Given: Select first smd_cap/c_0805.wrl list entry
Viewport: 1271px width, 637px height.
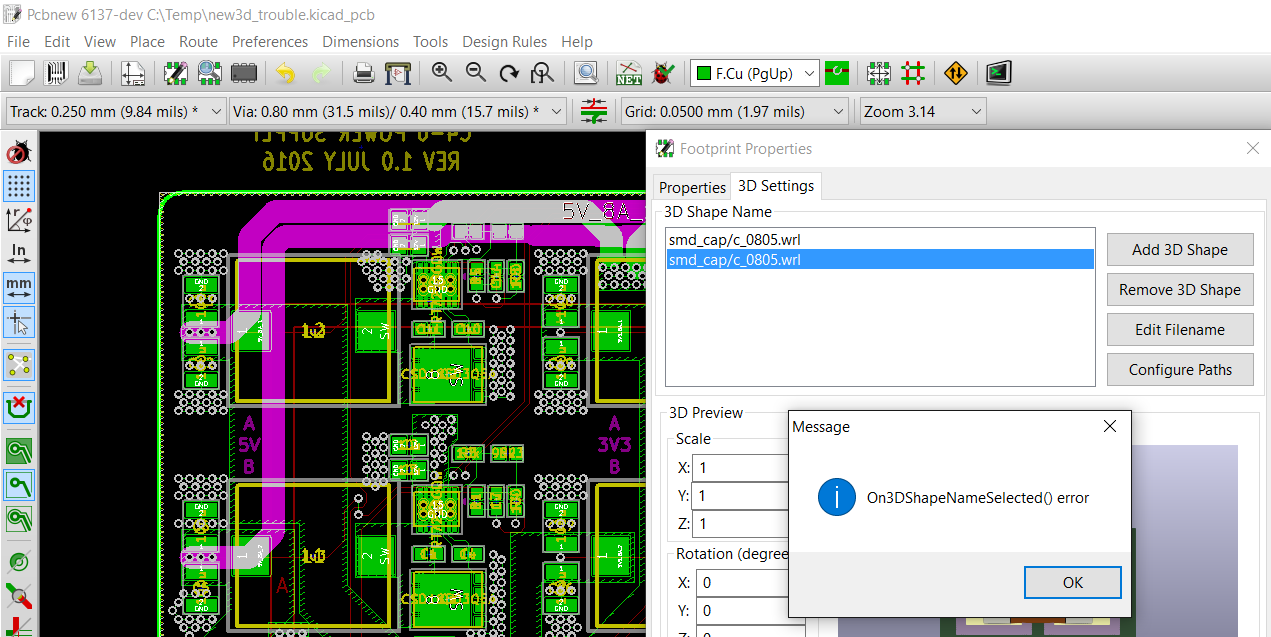Looking at the screenshot, I should [735, 240].
